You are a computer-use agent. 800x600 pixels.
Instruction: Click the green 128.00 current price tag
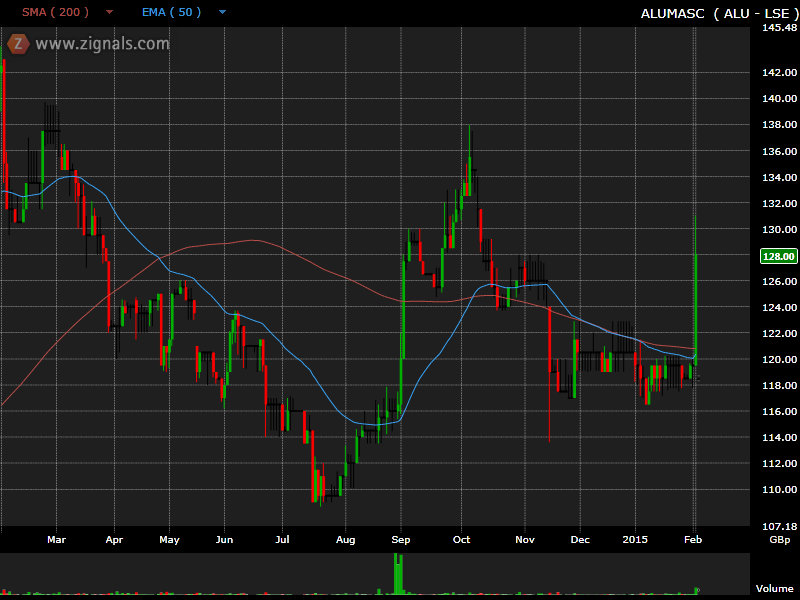tap(777, 256)
